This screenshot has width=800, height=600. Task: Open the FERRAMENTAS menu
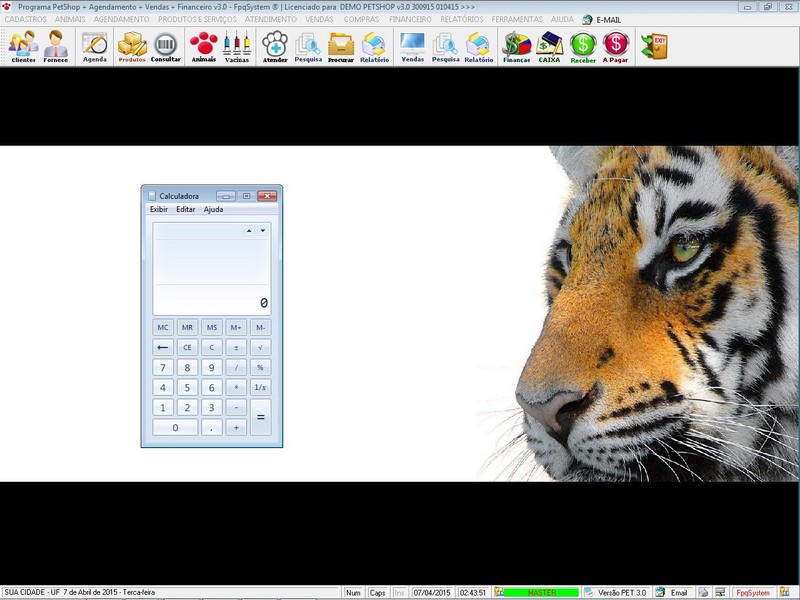tap(517, 19)
